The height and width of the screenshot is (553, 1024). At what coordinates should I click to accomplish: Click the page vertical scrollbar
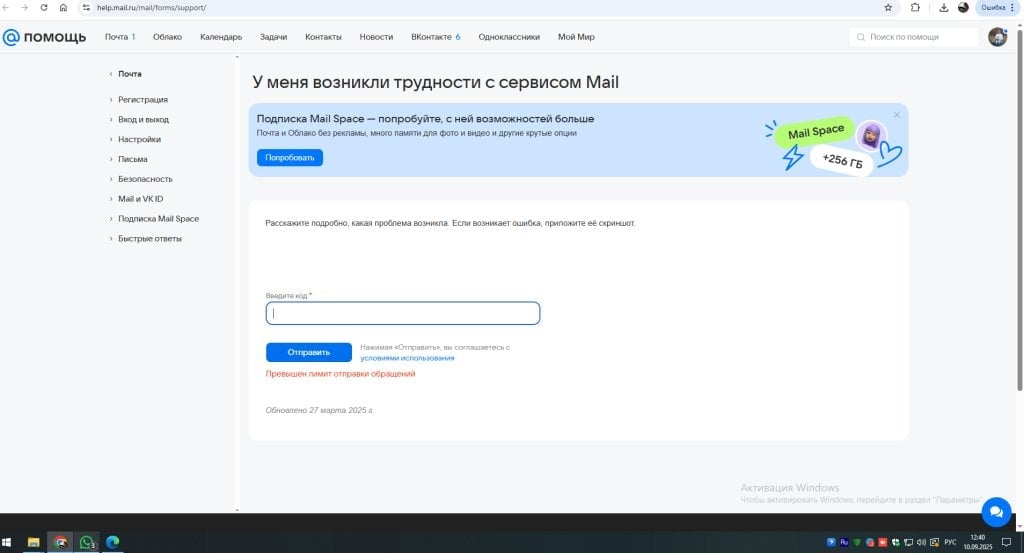[1019, 209]
